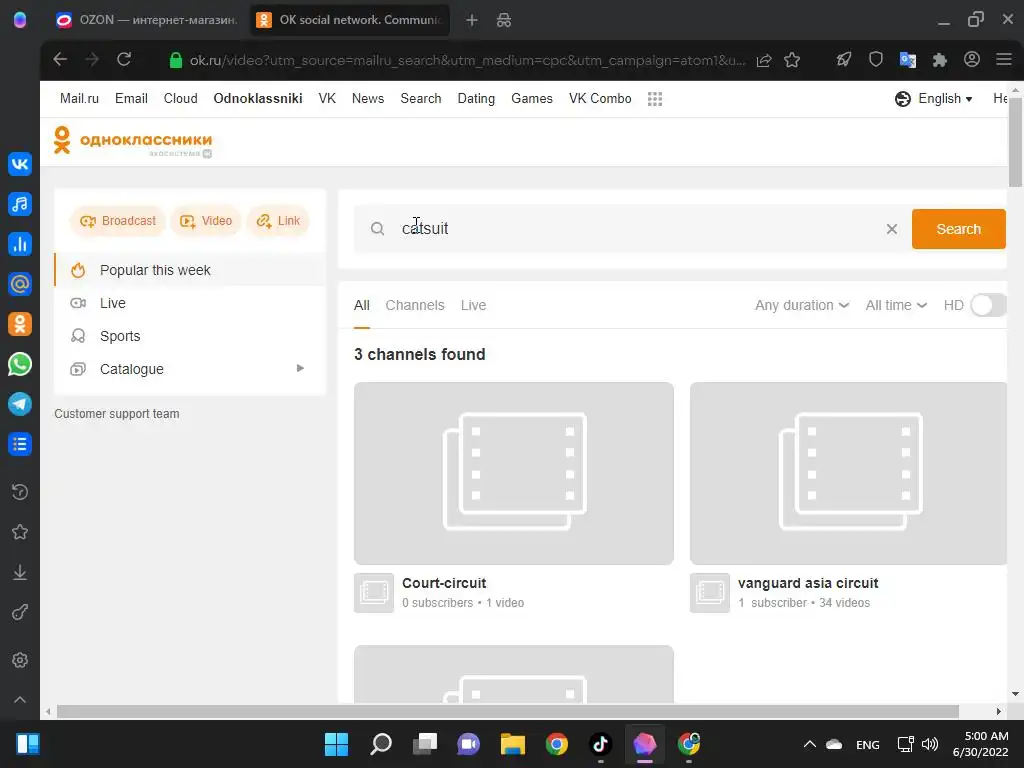The width and height of the screenshot is (1024, 768).
Task: Select the OK social network tab
Action: click(x=349, y=20)
